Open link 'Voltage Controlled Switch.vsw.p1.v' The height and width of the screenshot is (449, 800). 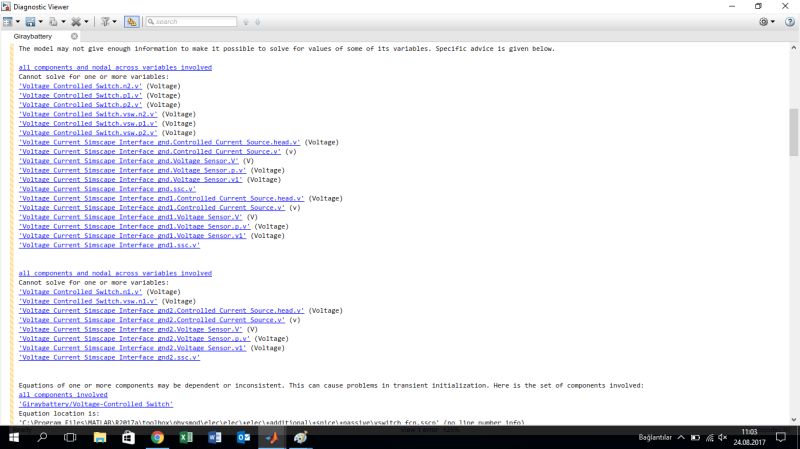point(88,123)
